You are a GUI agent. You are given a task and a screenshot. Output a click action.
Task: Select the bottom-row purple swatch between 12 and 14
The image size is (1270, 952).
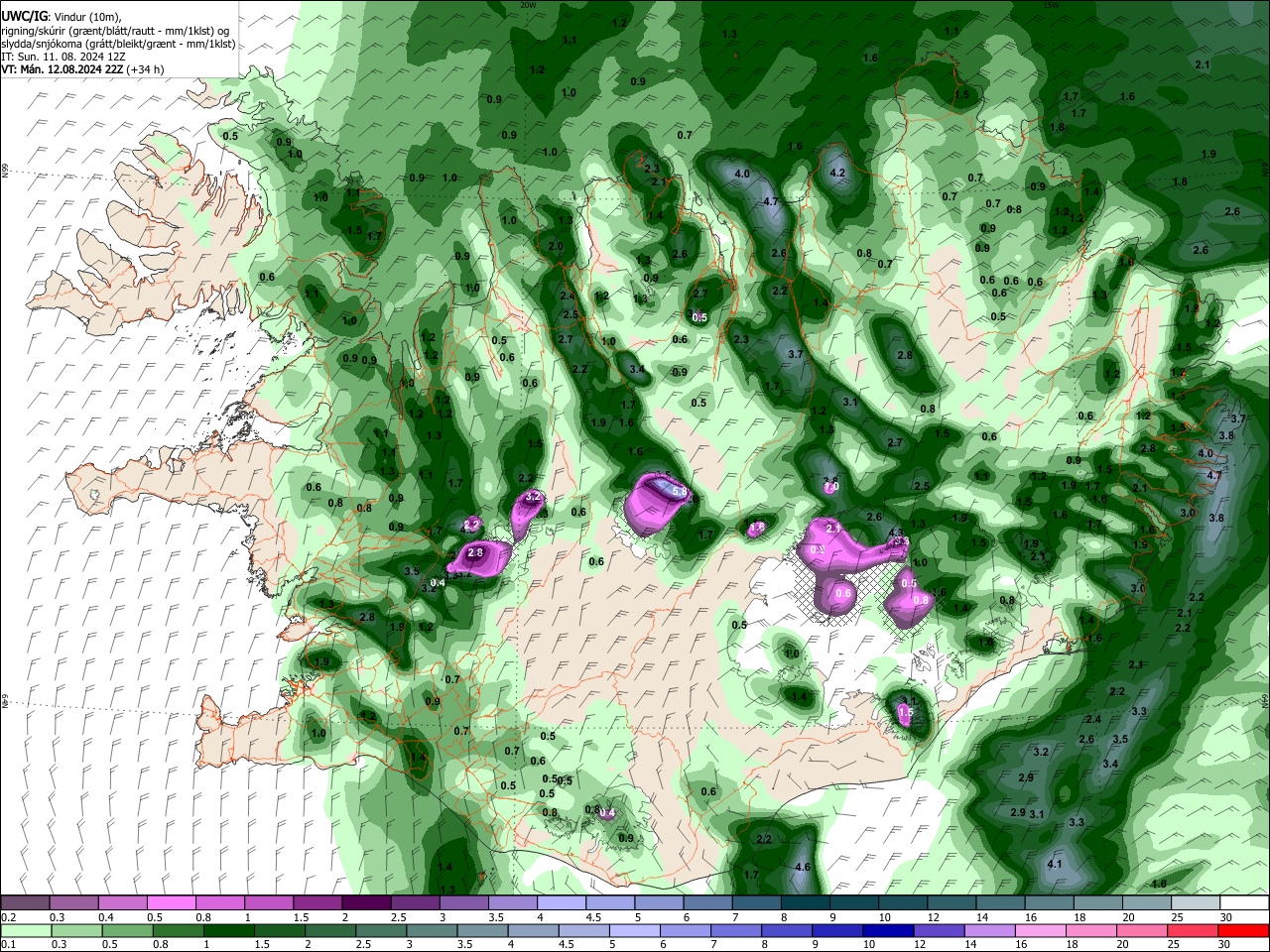click(x=940, y=930)
